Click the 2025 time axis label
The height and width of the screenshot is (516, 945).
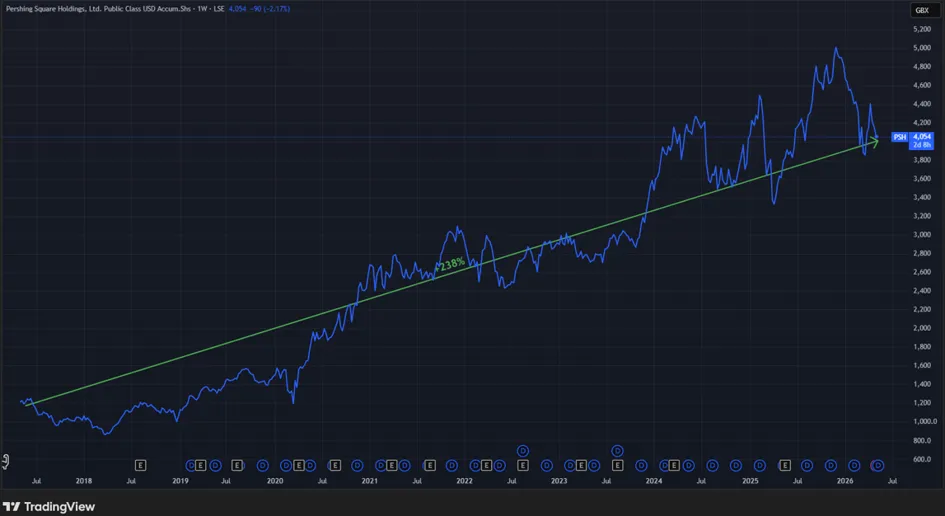750,481
